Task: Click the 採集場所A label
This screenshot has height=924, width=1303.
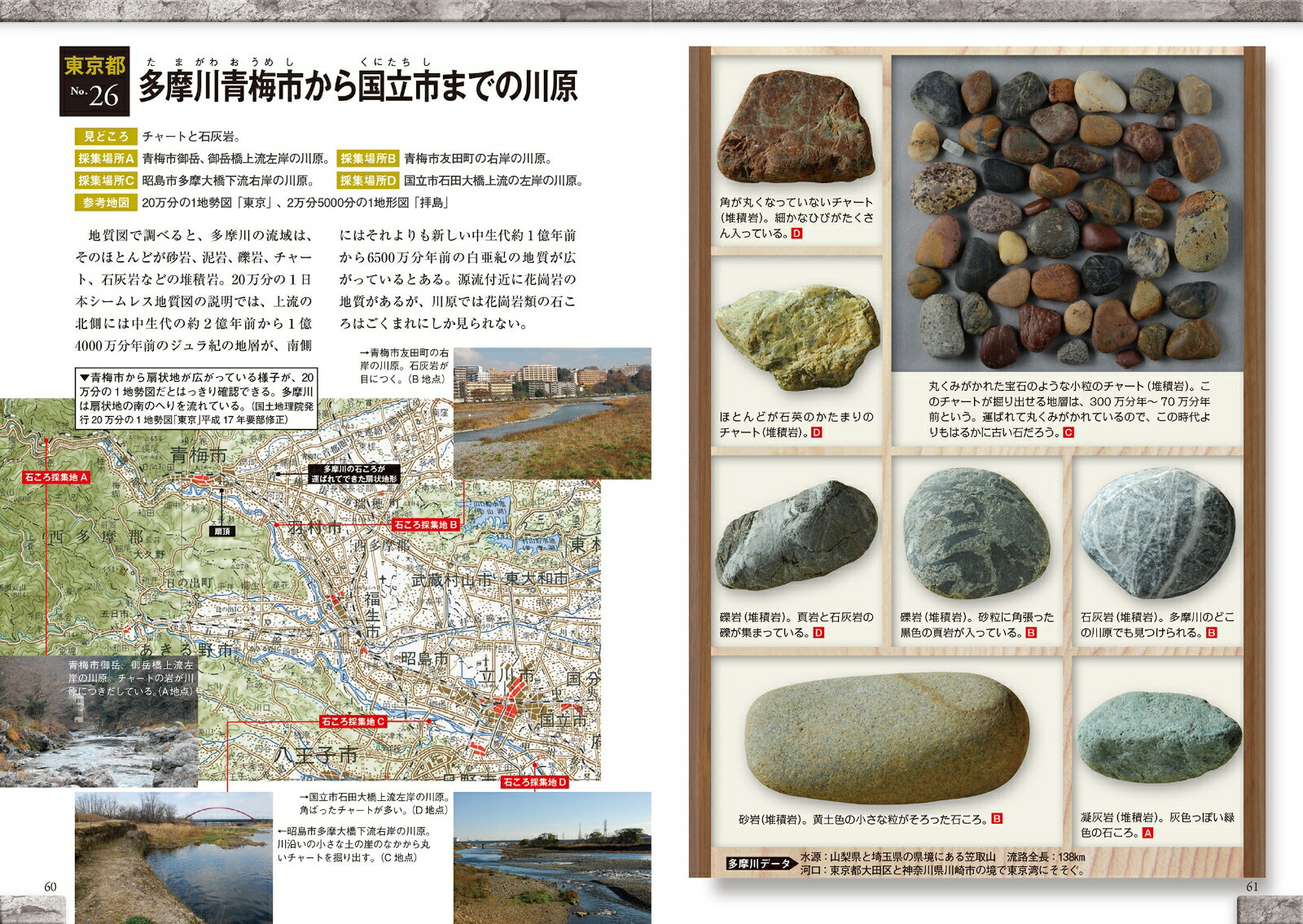Action: 106,159
